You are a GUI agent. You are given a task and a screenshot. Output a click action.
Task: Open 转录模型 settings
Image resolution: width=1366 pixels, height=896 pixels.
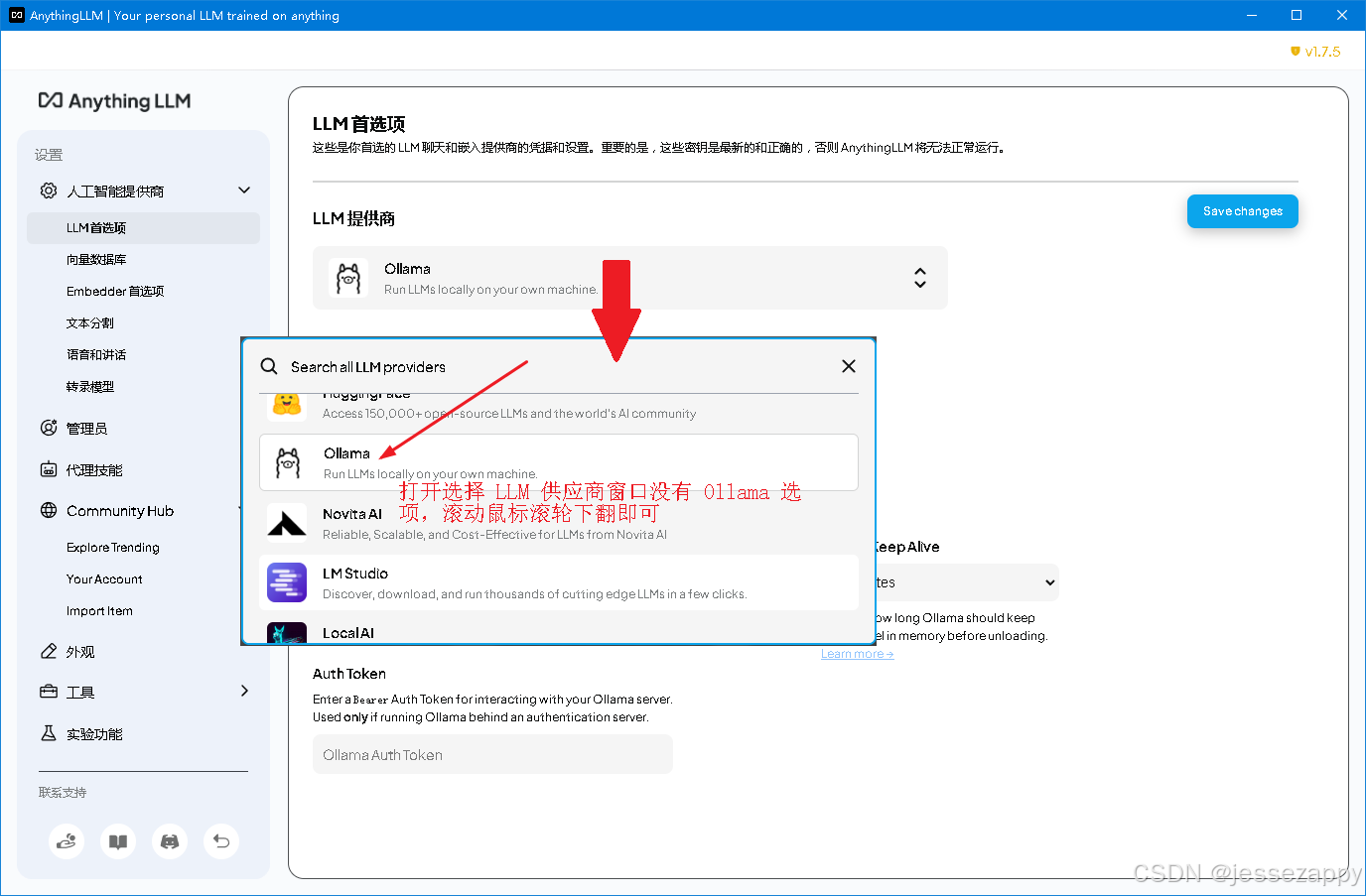click(x=90, y=386)
